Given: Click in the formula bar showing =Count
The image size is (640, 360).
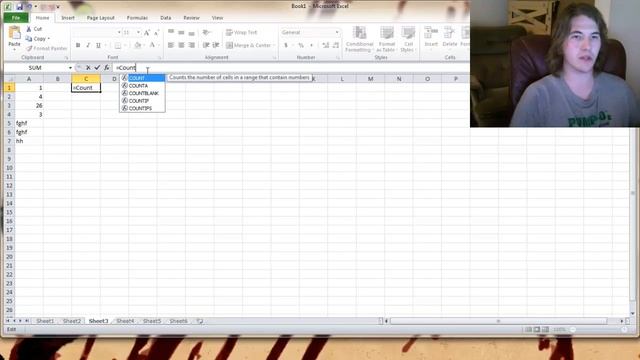Looking at the screenshot, I should pos(290,68).
